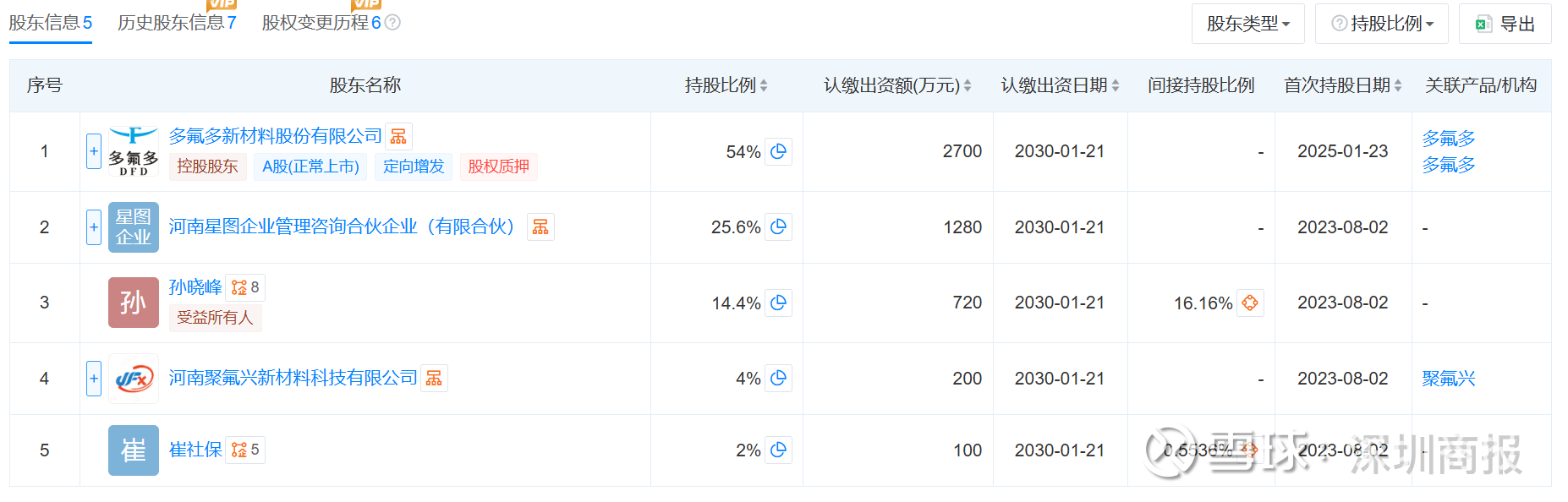Open shareholder link 崔社保
This screenshot has width=1568, height=502.
(195, 450)
